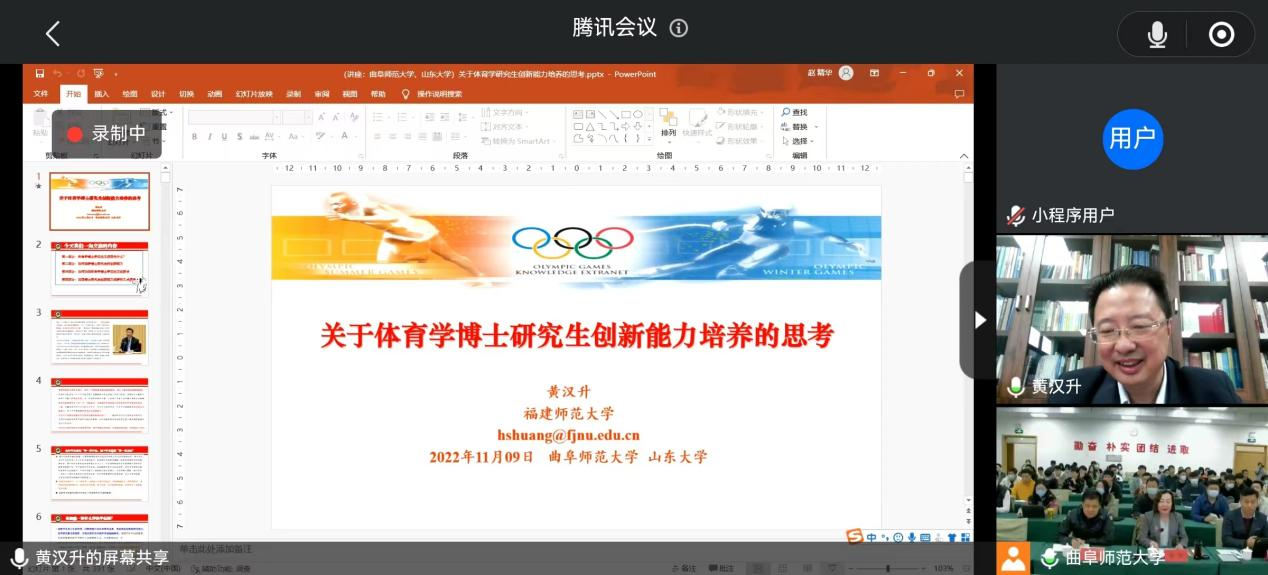Collapse the participant video side panel

click(x=979, y=320)
